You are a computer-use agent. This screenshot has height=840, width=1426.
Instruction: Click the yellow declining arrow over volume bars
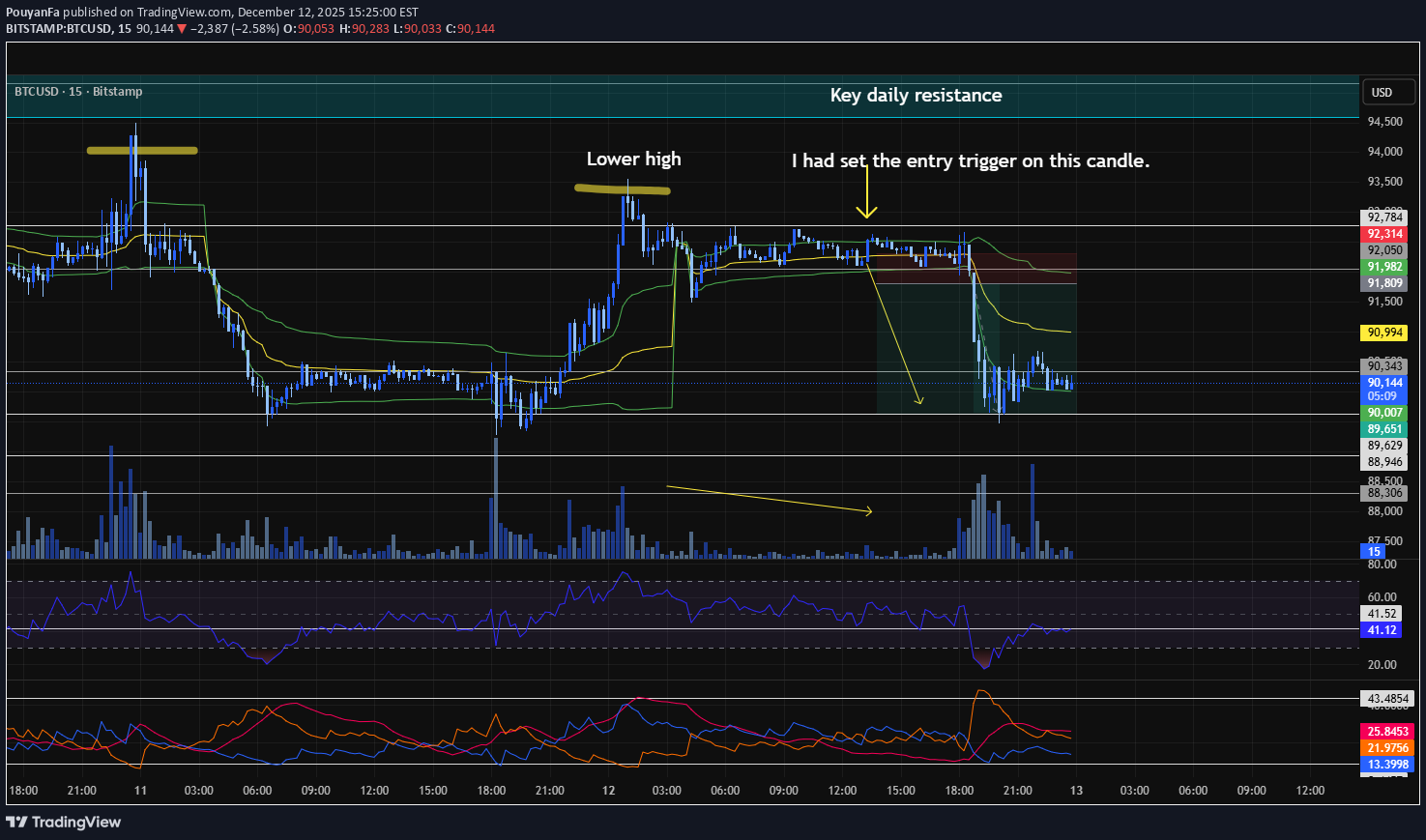[x=769, y=499]
